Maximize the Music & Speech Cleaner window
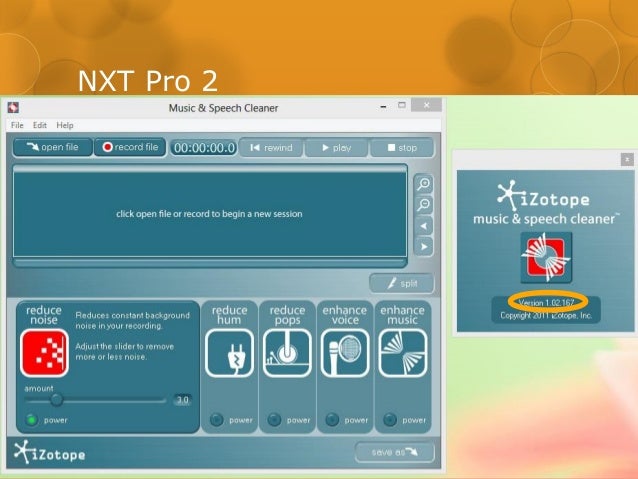This screenshot has height=479, width=638. (402, 105)
